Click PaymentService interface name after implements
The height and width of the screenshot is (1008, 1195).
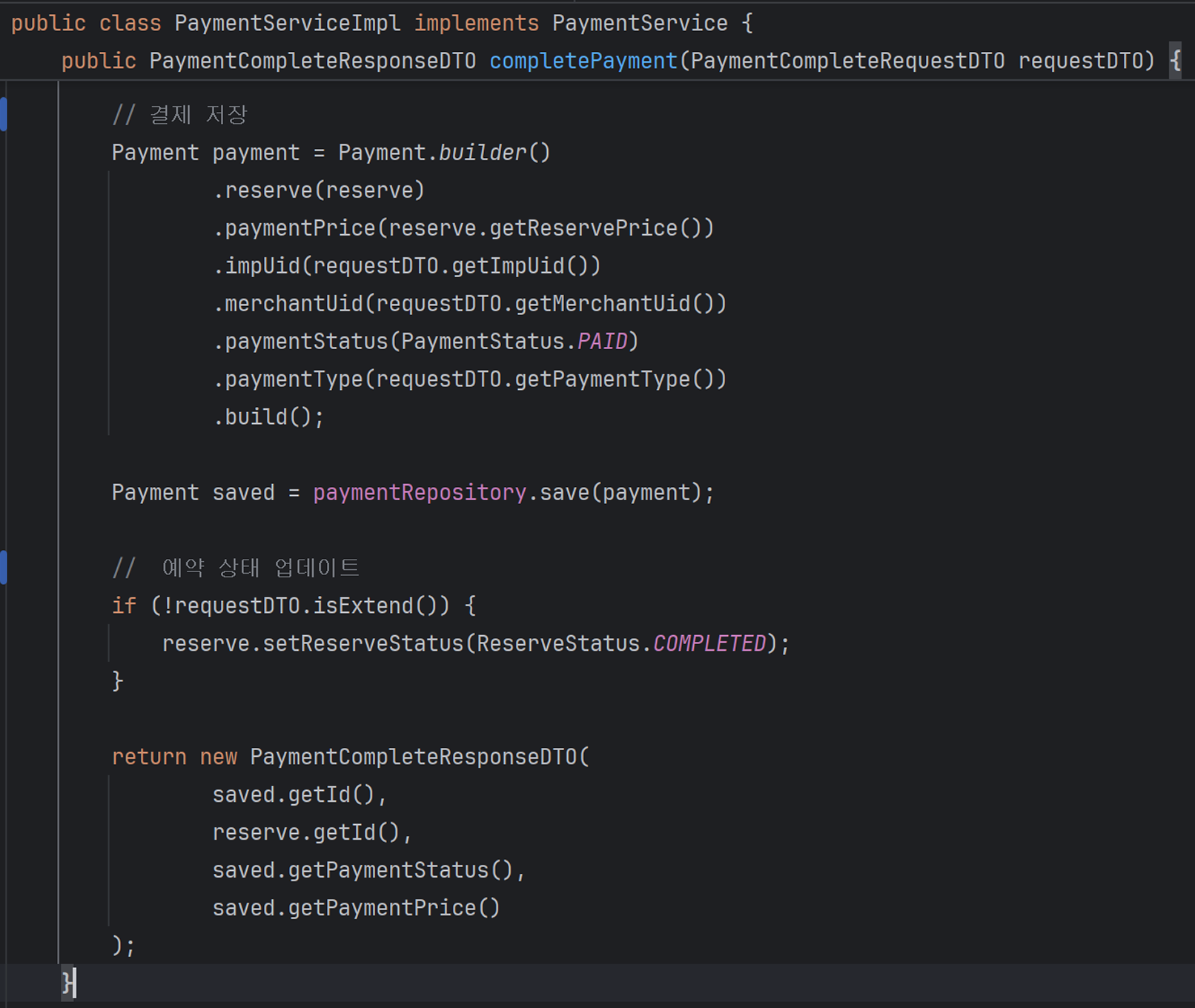(x=640, y=24)
